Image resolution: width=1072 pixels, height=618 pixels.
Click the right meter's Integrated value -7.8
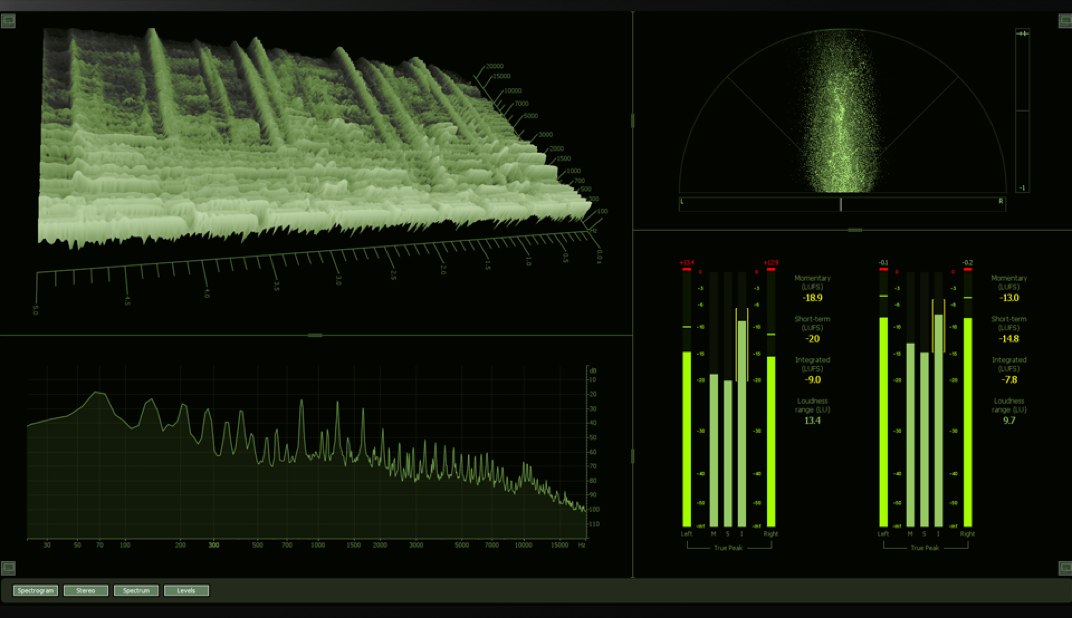(1009, 380)
